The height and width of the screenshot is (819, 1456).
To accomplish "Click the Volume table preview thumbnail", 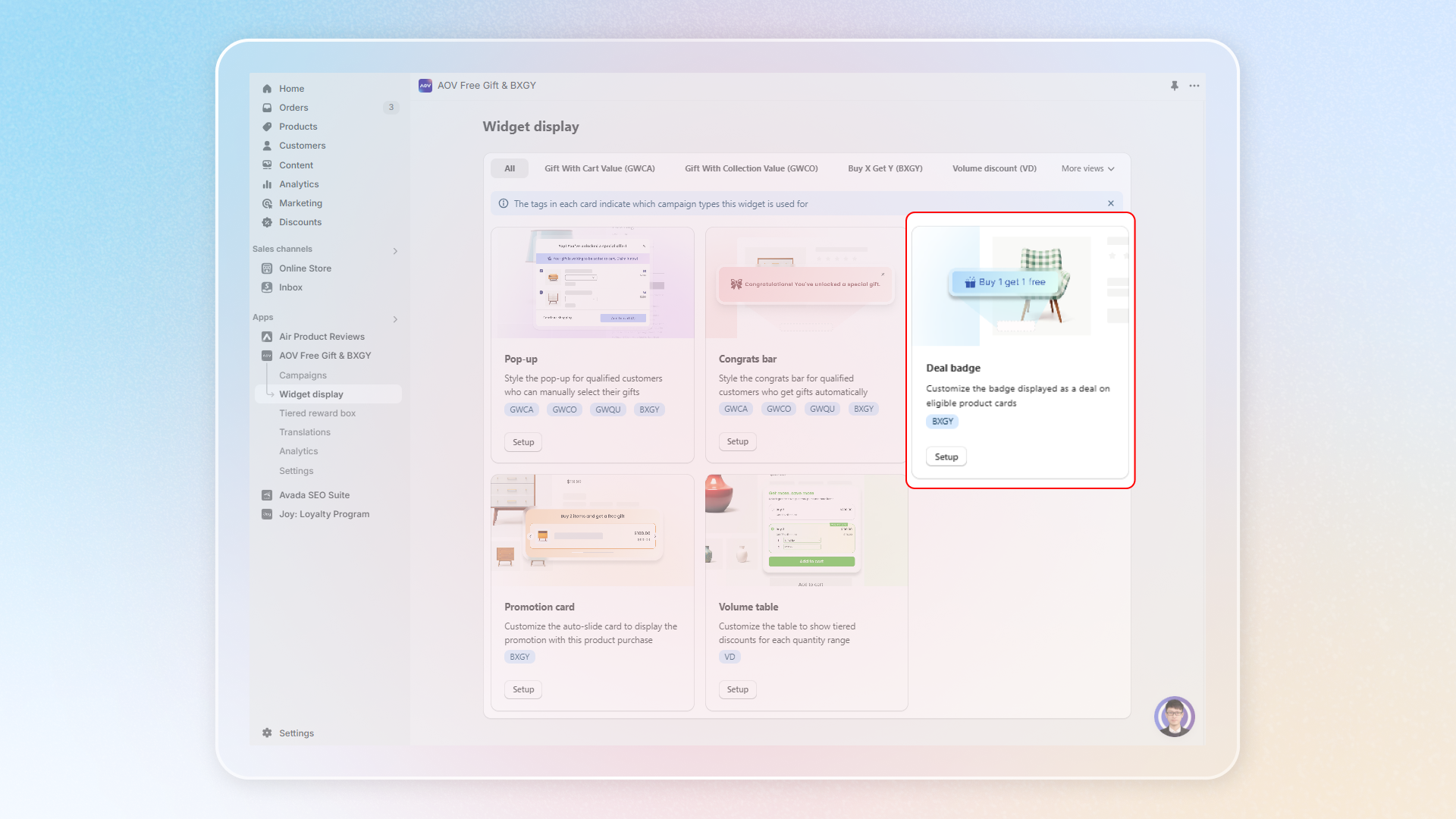I will (806, 531).
